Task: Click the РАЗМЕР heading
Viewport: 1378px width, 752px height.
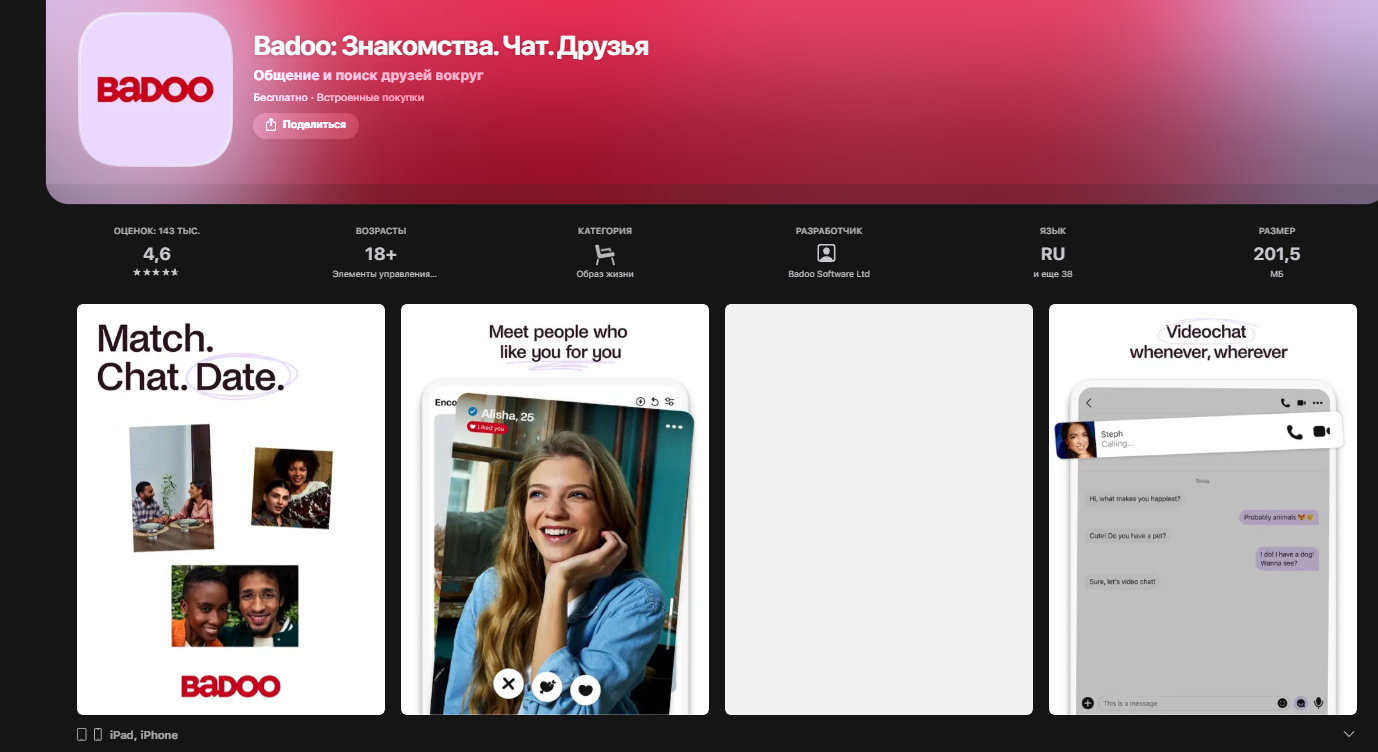Action: (x=1277, y=231)
